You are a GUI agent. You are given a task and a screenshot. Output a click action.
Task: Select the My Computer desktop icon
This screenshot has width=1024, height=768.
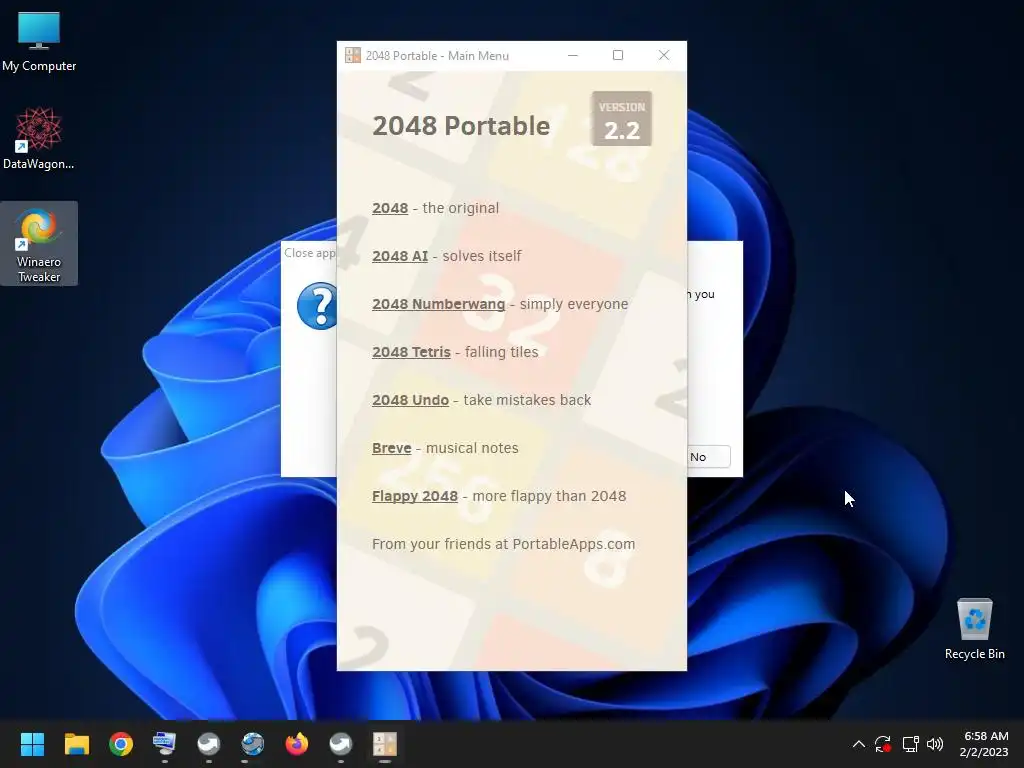39,41
